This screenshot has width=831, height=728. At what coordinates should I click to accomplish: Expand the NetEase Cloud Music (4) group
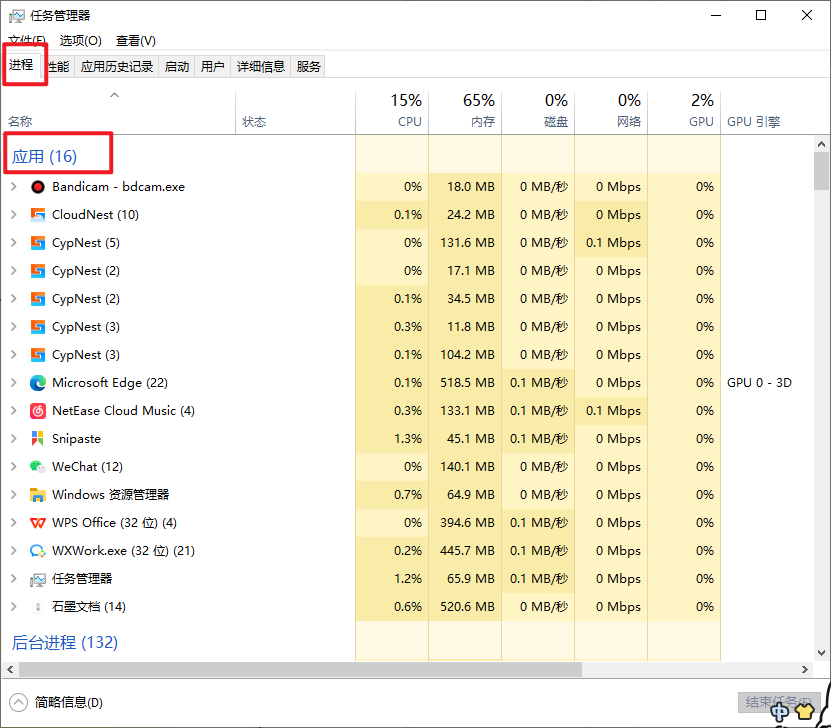click(14, 411)
